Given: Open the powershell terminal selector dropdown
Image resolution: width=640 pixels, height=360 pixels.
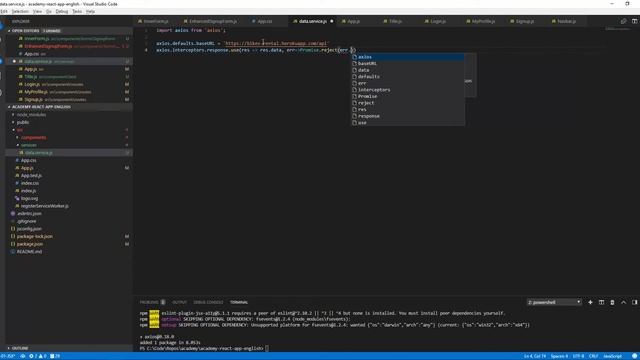Looking at the screenshot, I should click(x=554, y=302).
